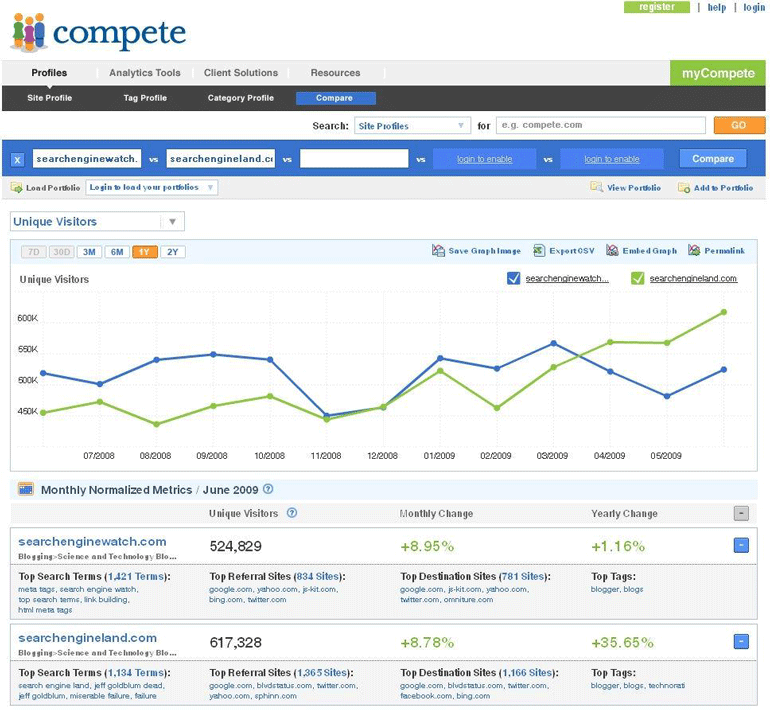Click the Permalink icon
Image resolution: width=770 pixels, height=710 pixels.
[694, 250]
